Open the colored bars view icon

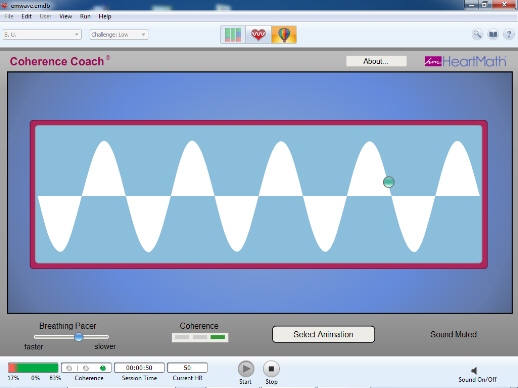click(233, 35)
